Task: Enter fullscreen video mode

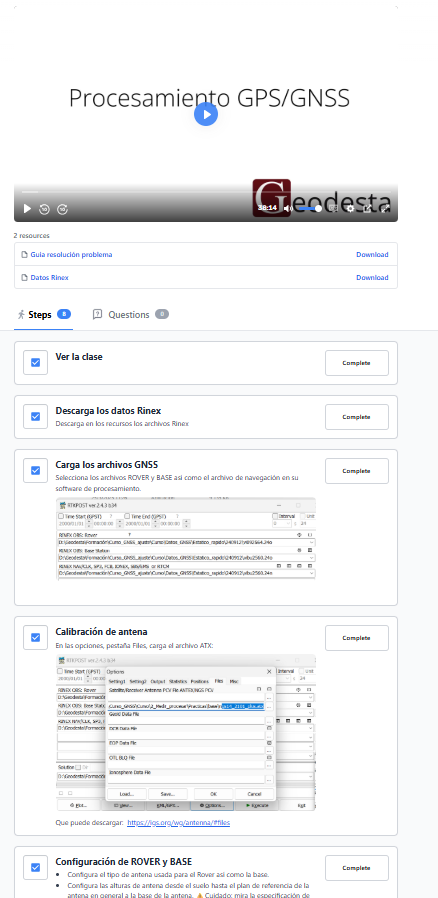Action: (385, 208)
